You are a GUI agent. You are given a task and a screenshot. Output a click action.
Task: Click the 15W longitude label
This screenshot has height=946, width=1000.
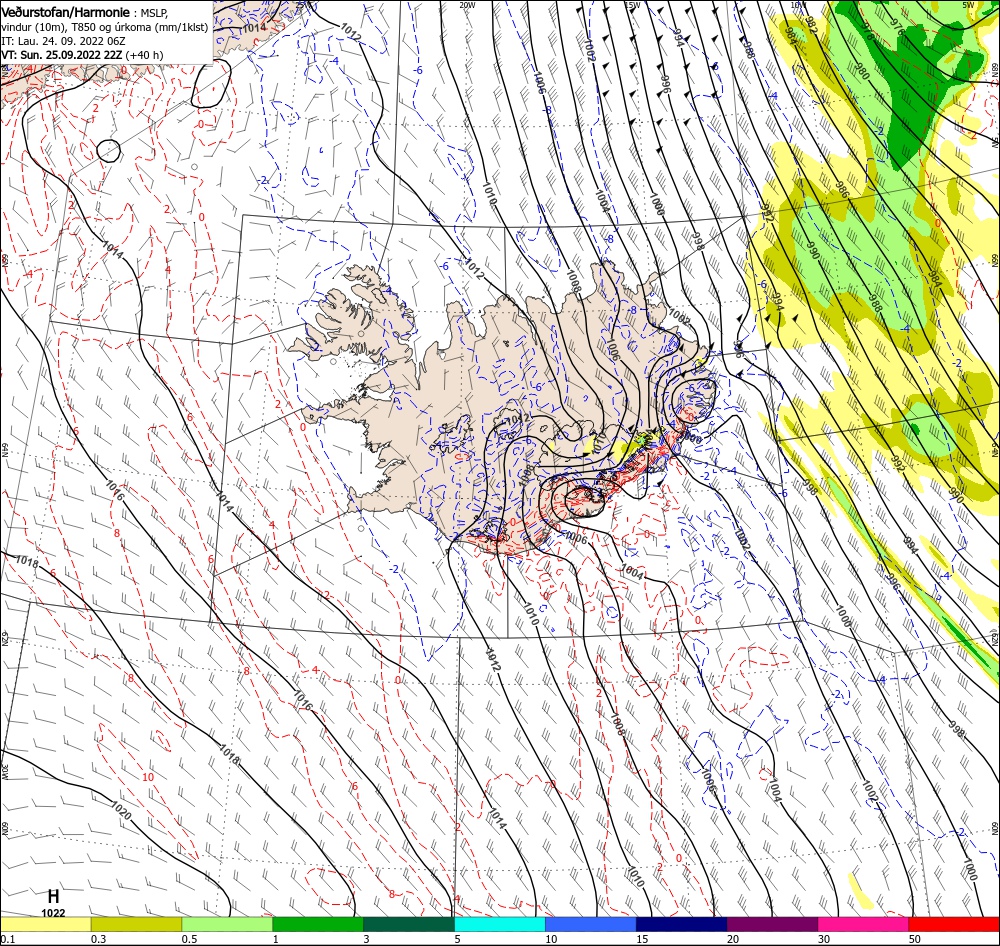pos(632,5)
